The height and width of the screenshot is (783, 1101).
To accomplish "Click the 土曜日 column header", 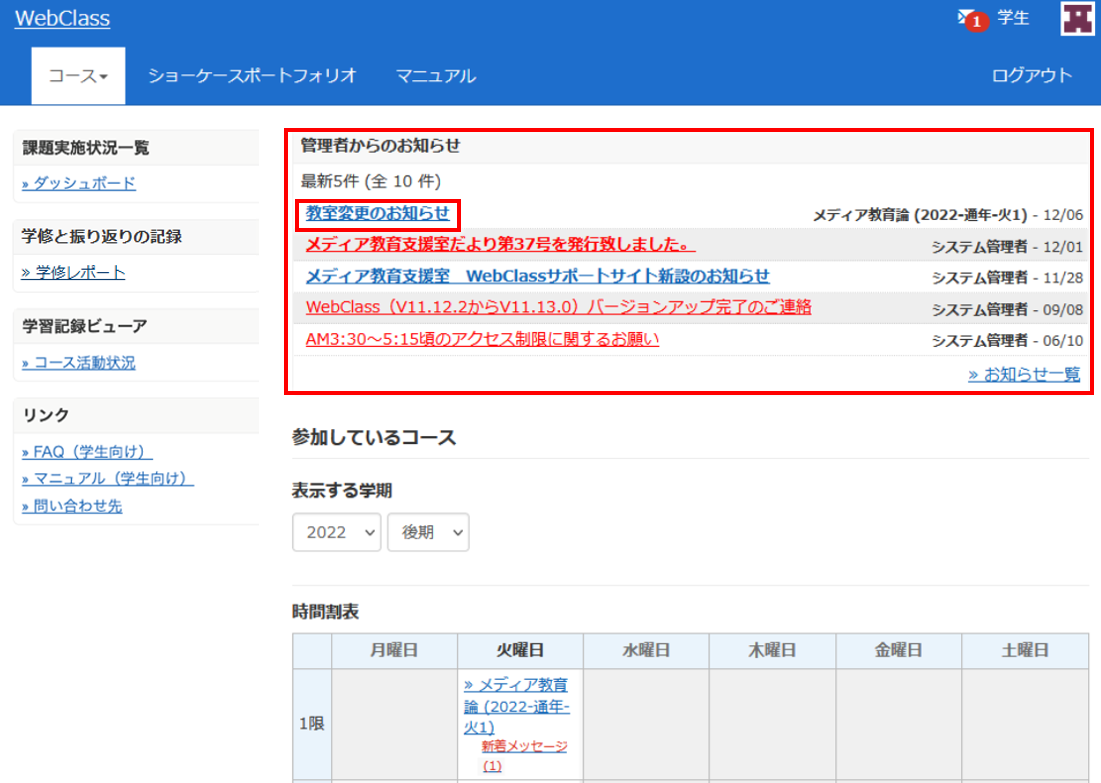I will (x=1025, y=650).
